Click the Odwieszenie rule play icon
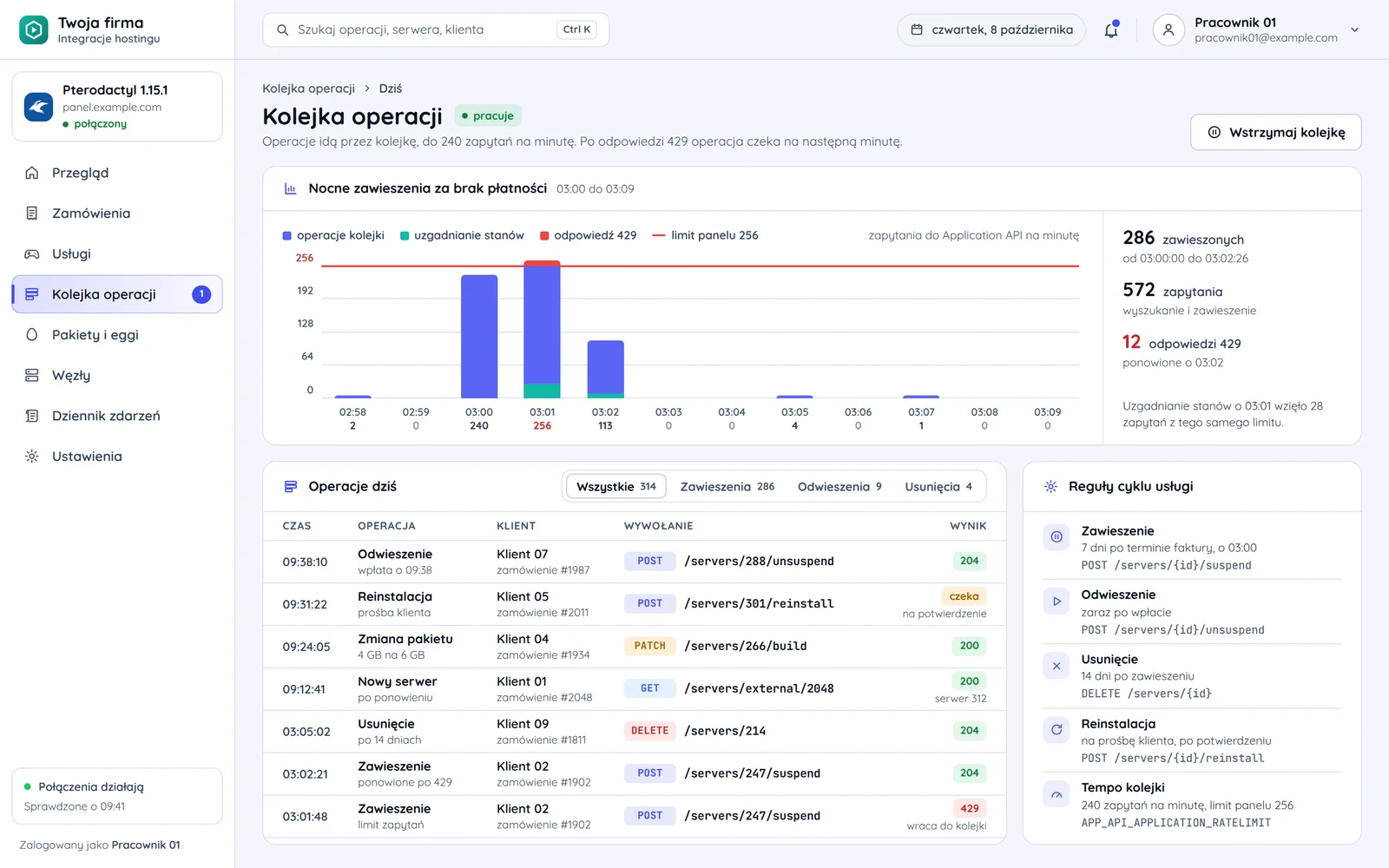 point(1057,601)
